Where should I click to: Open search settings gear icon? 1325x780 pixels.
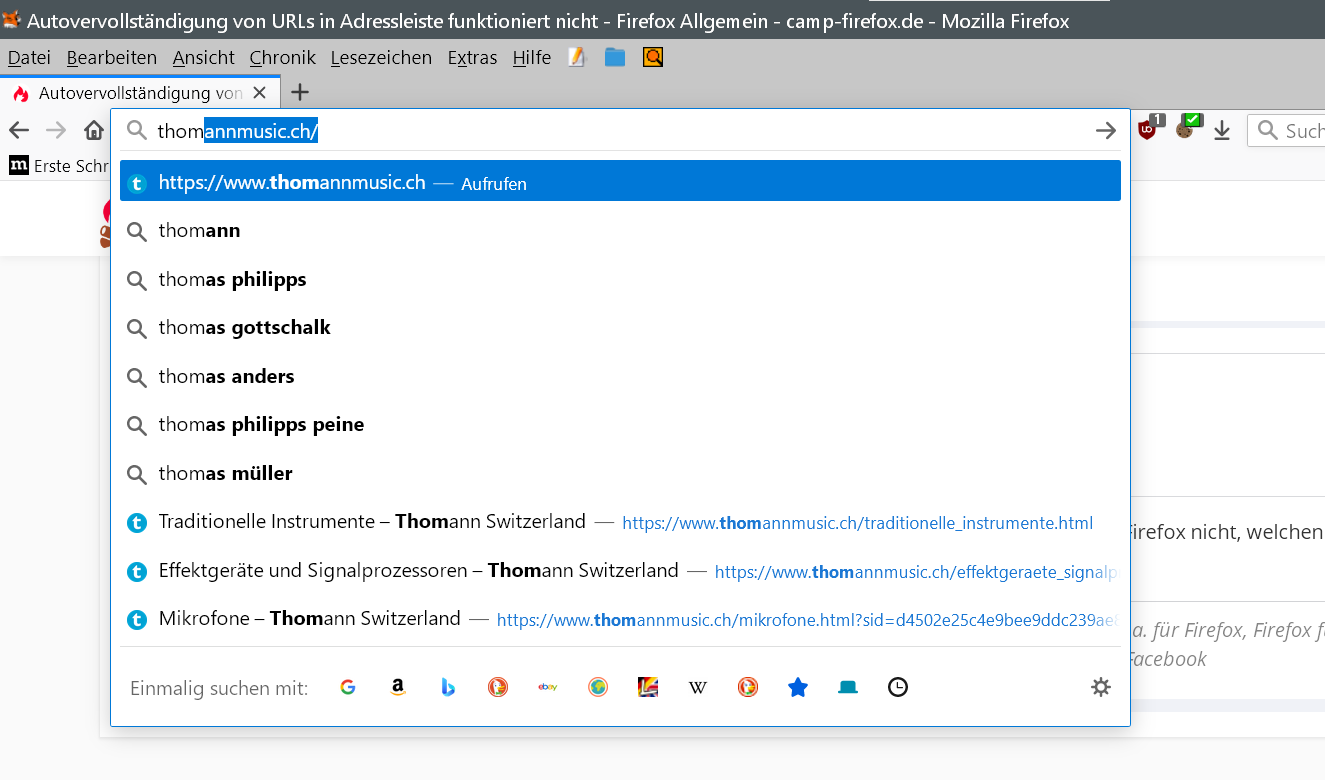(x=1101, y=687)
